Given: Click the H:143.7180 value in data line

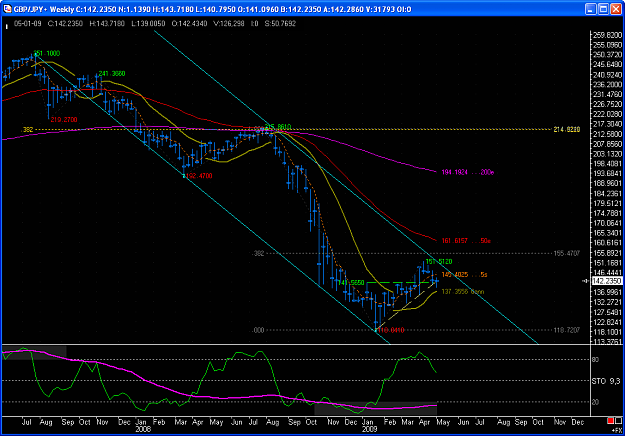Looking at the screenshot, I should point(107,24).
